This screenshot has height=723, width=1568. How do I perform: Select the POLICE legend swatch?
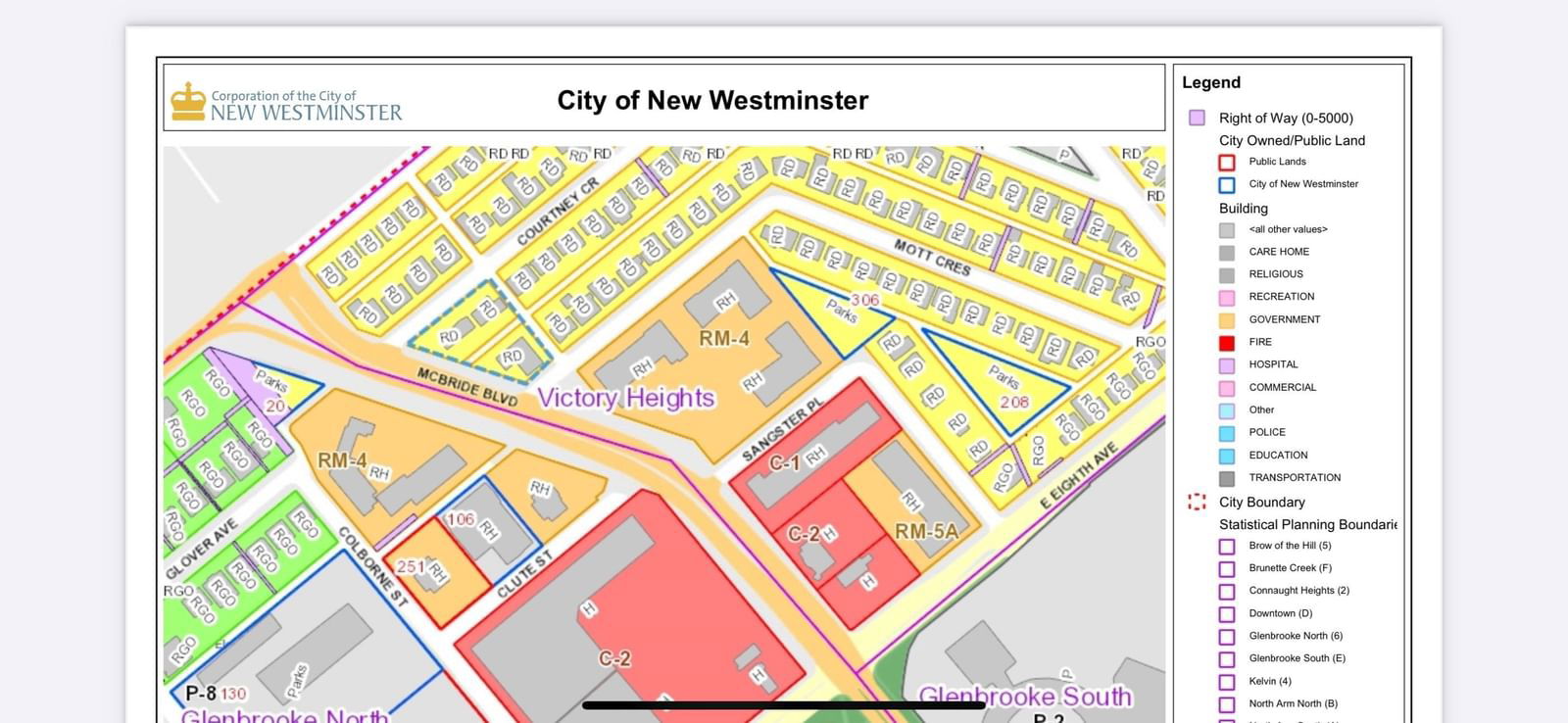coord(1227,433)
